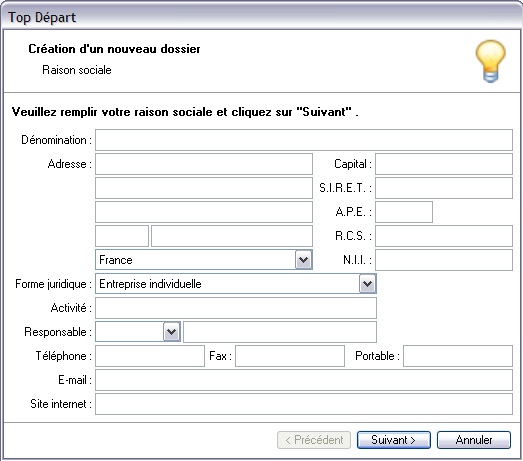Image resolution: width=523 pixels, height=461 pixels.
Task: Click the A.P.E. code field
Action: 404,212
